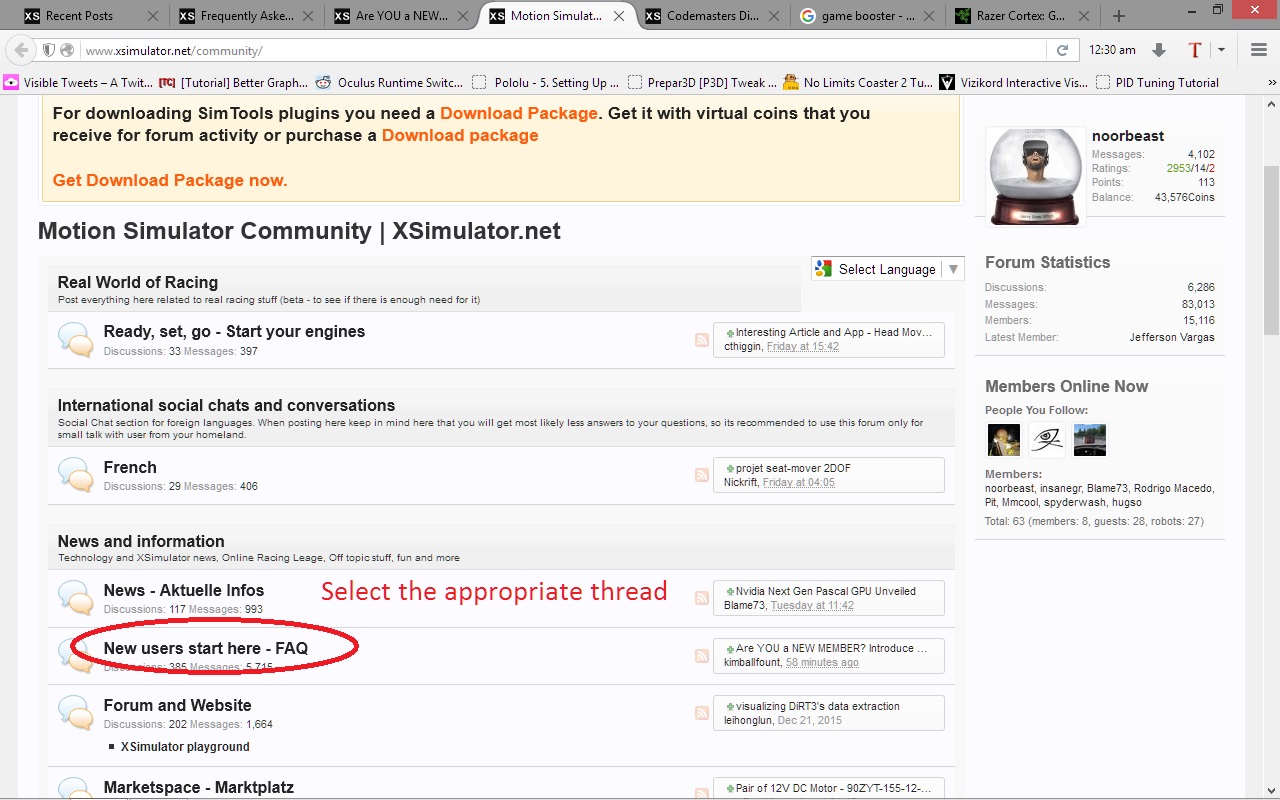
Task: Open RSS feed icon in French forum row
Action: tap(702, 475)
